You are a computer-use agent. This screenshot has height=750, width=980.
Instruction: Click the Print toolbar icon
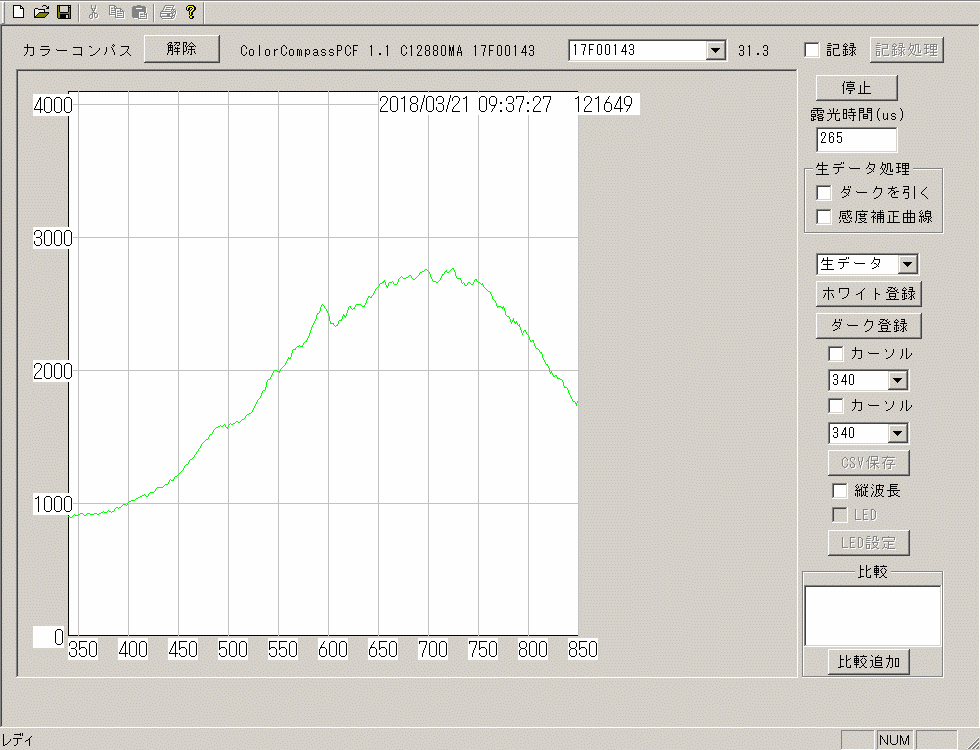168,12
